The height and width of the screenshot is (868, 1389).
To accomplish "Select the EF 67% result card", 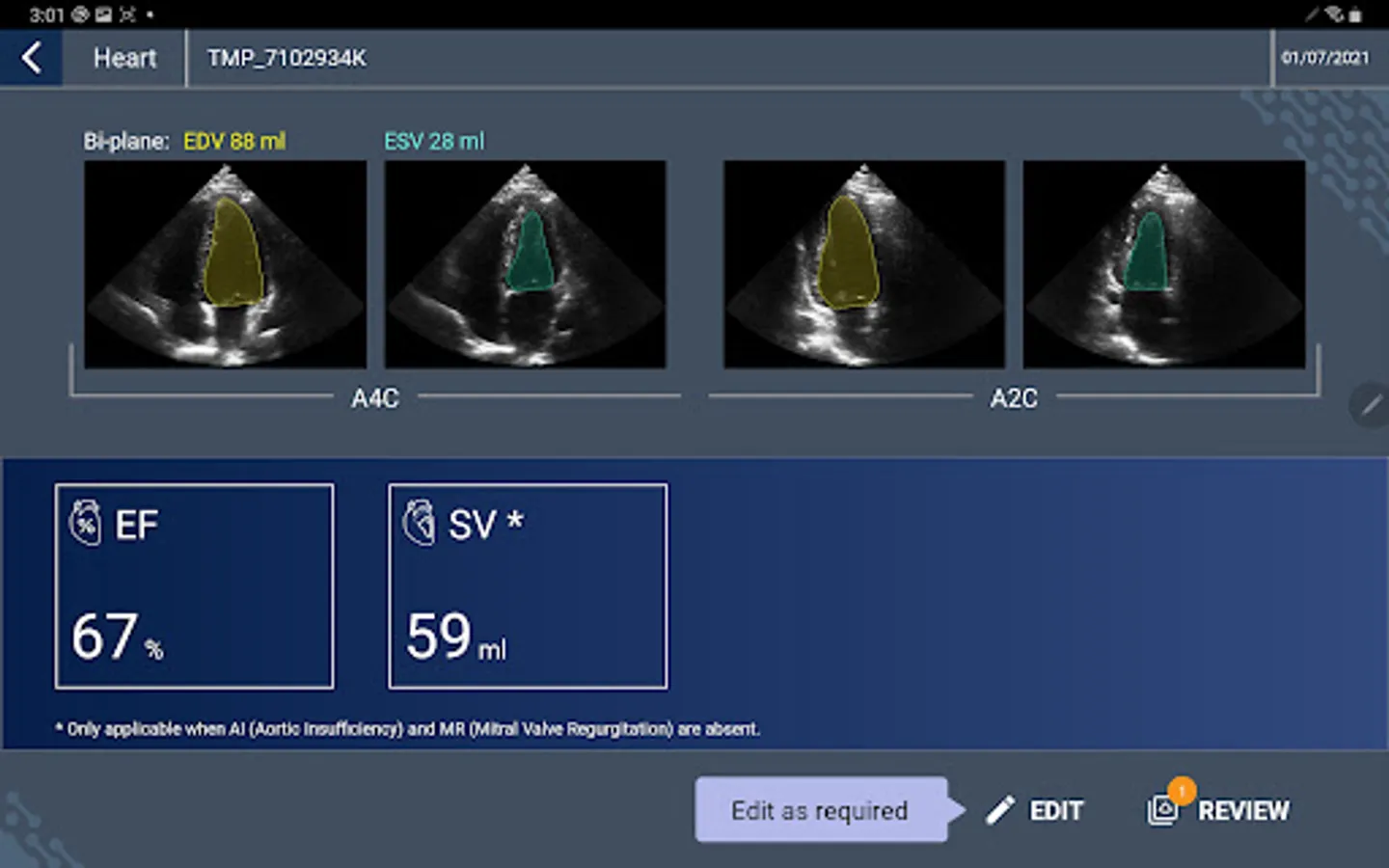I will (195, 586).
